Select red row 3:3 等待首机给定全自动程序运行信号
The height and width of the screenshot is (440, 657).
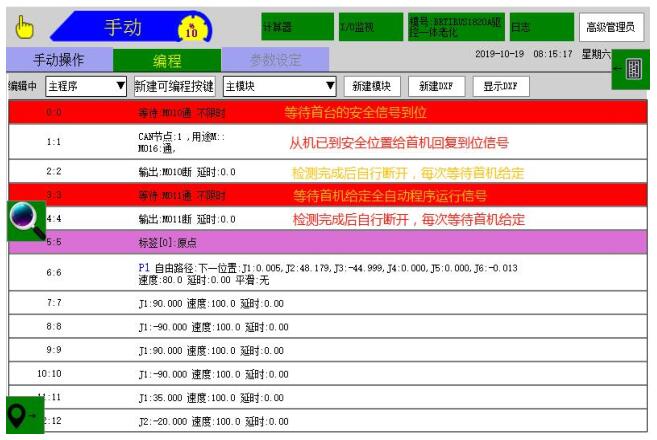tap(328, 195)
